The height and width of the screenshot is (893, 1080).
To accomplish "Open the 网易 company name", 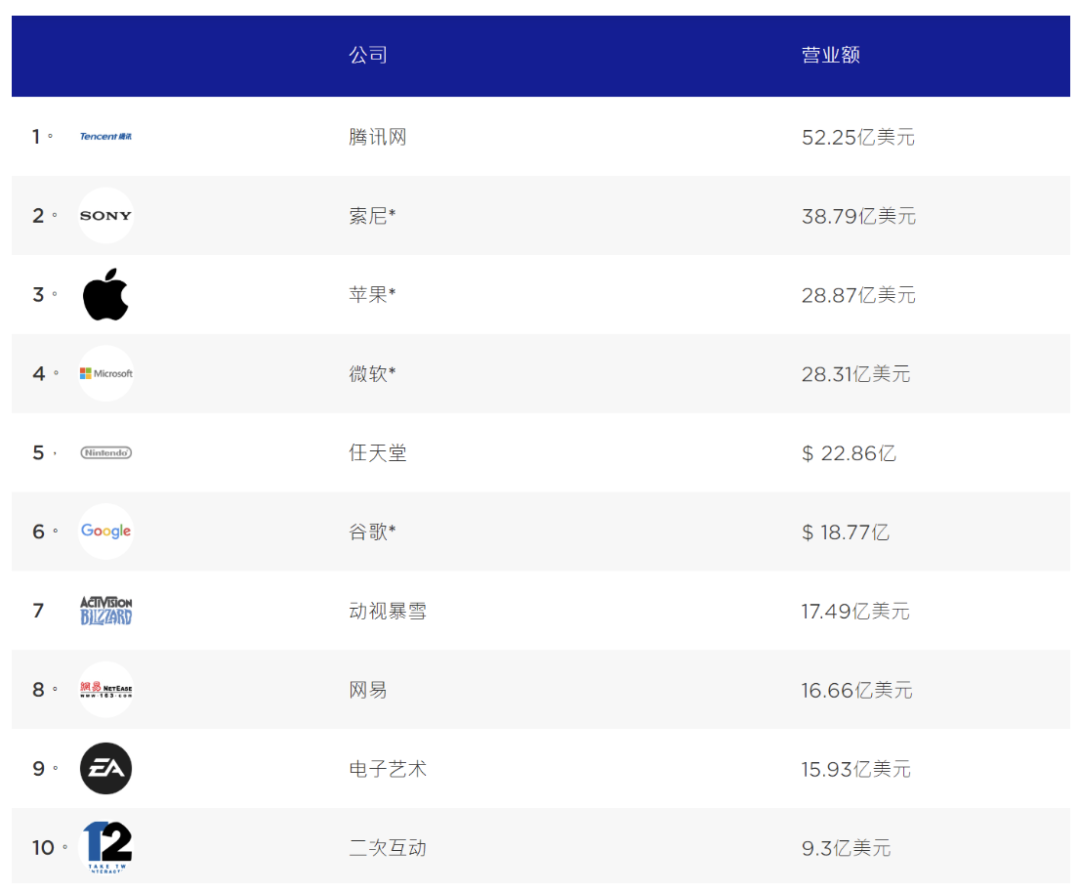I will tap(367, 690).
